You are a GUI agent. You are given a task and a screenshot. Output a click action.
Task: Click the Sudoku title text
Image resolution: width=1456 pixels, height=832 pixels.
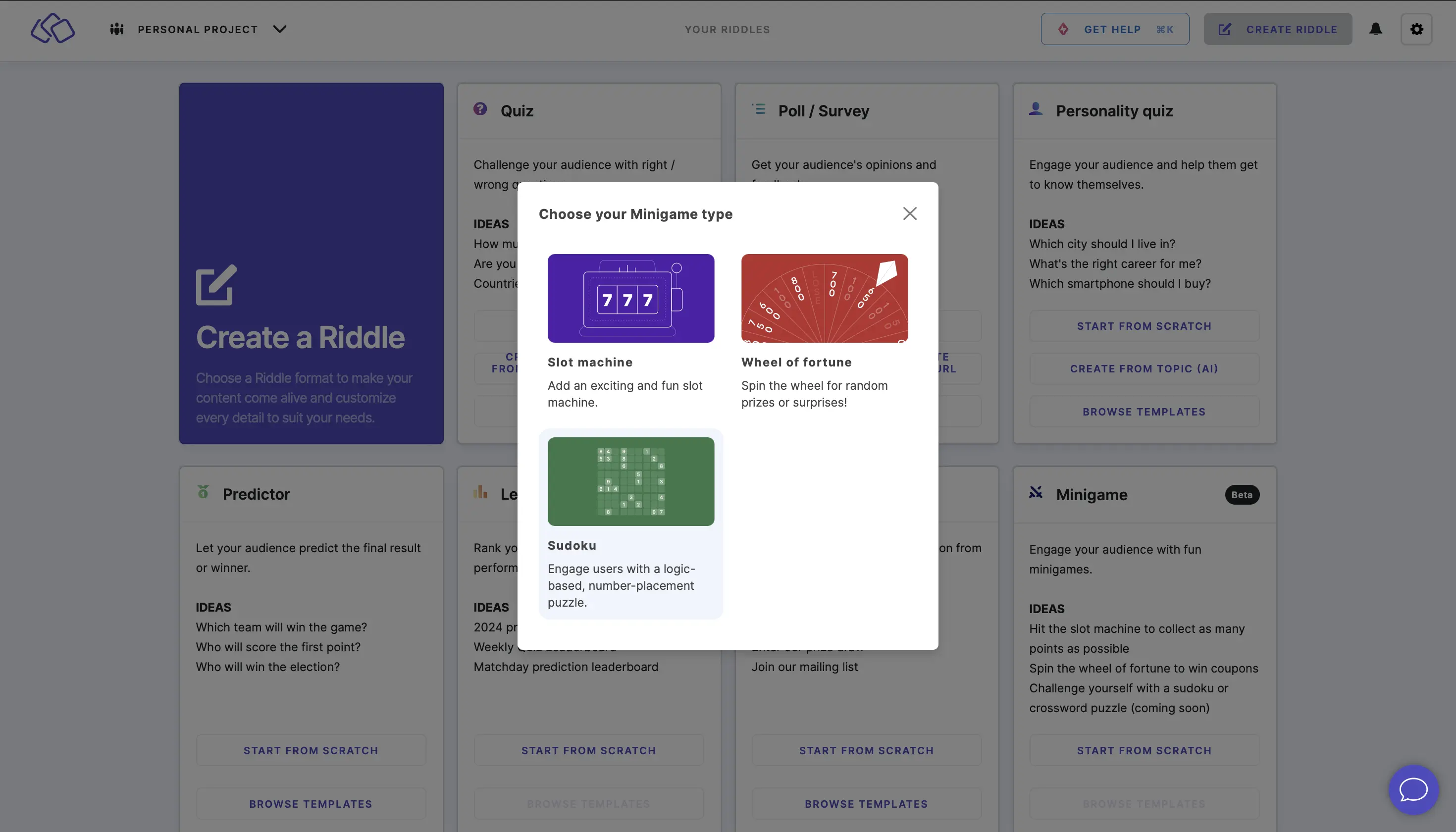572,546
